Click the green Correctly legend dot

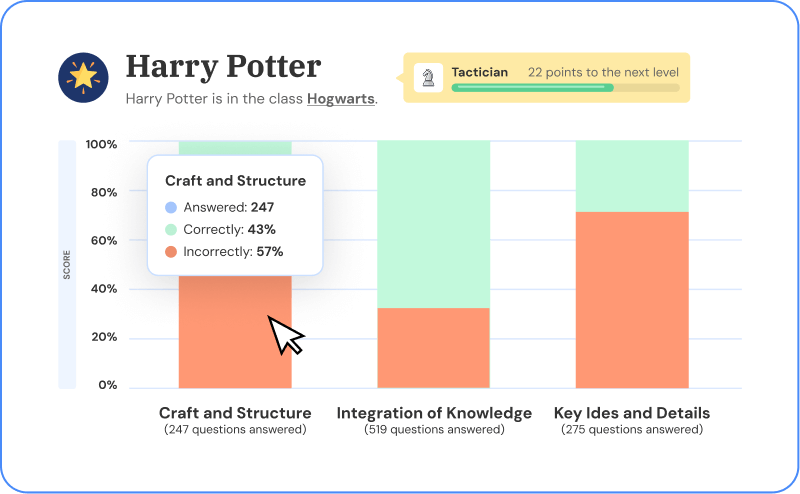[x=171, y=230]
